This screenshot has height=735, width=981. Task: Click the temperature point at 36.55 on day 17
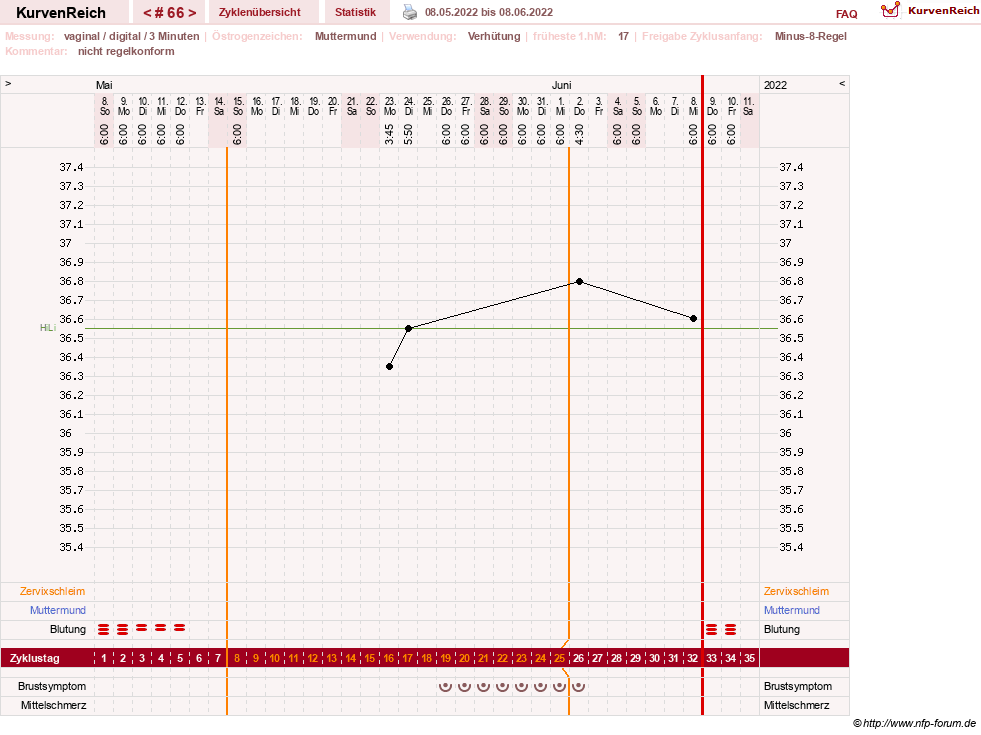coord(409,328)
